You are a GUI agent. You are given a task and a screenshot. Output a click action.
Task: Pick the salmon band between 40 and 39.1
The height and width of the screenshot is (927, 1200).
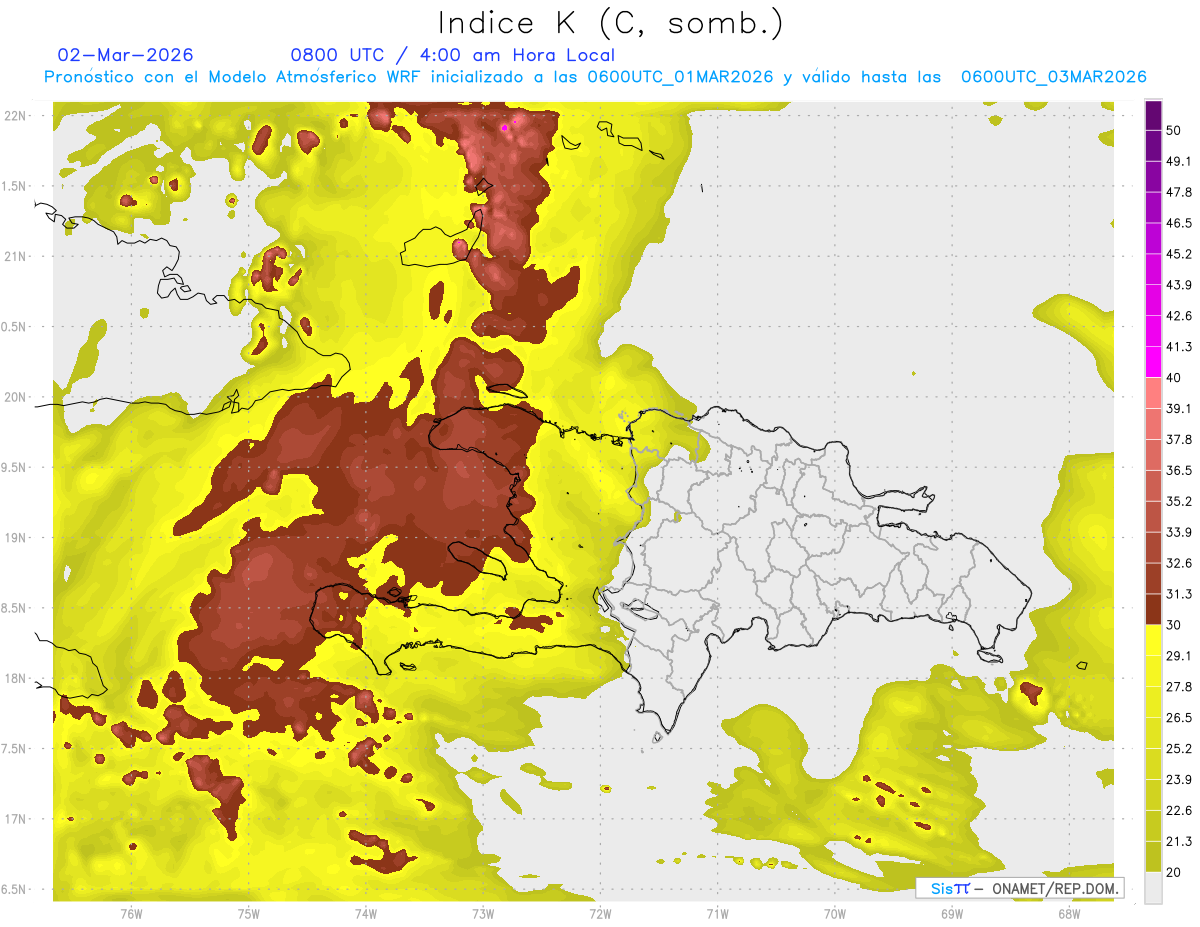click(x=1153, y=391)
